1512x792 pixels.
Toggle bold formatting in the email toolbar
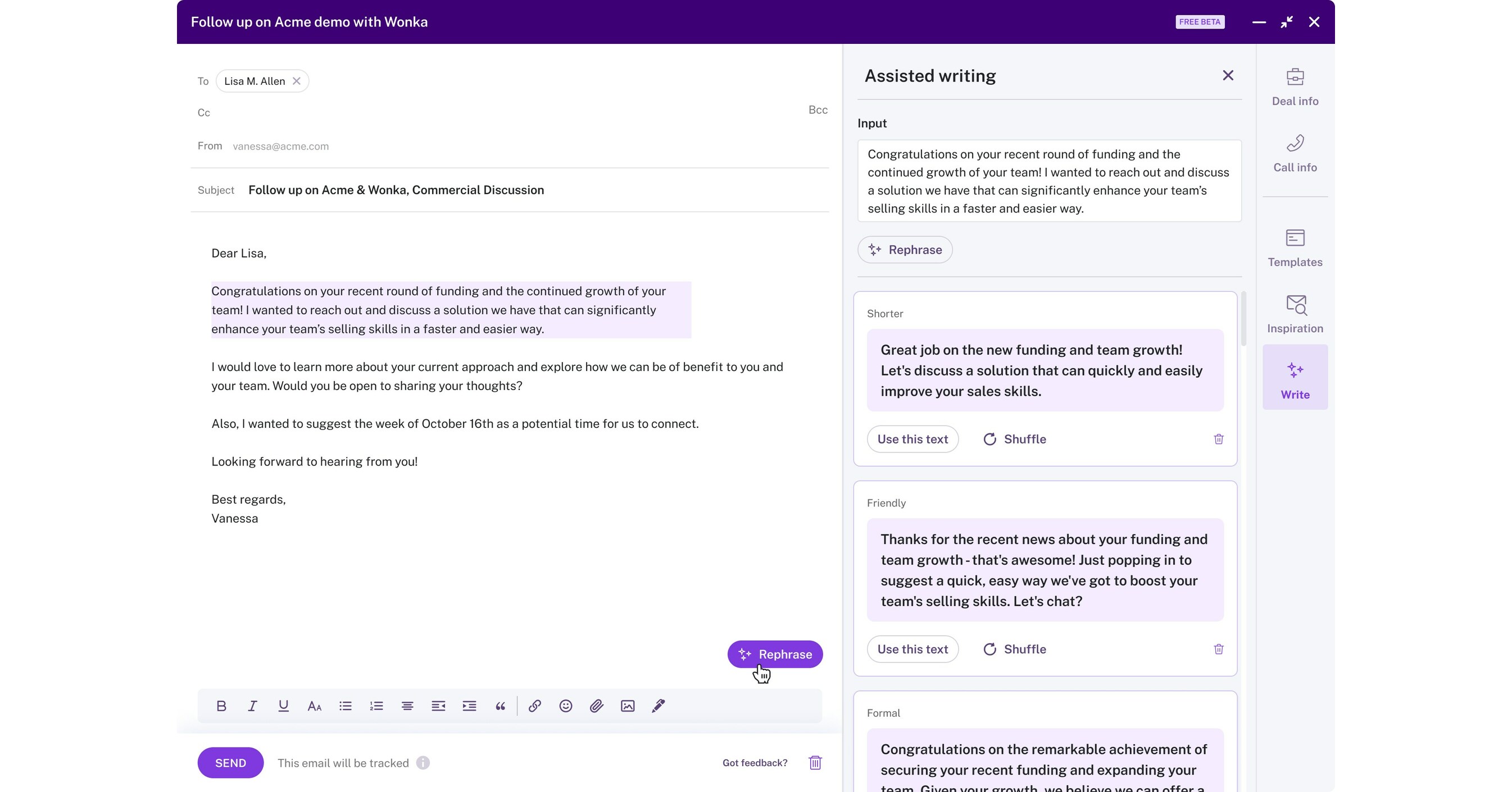pyautogui.click(x=221, y=705)
